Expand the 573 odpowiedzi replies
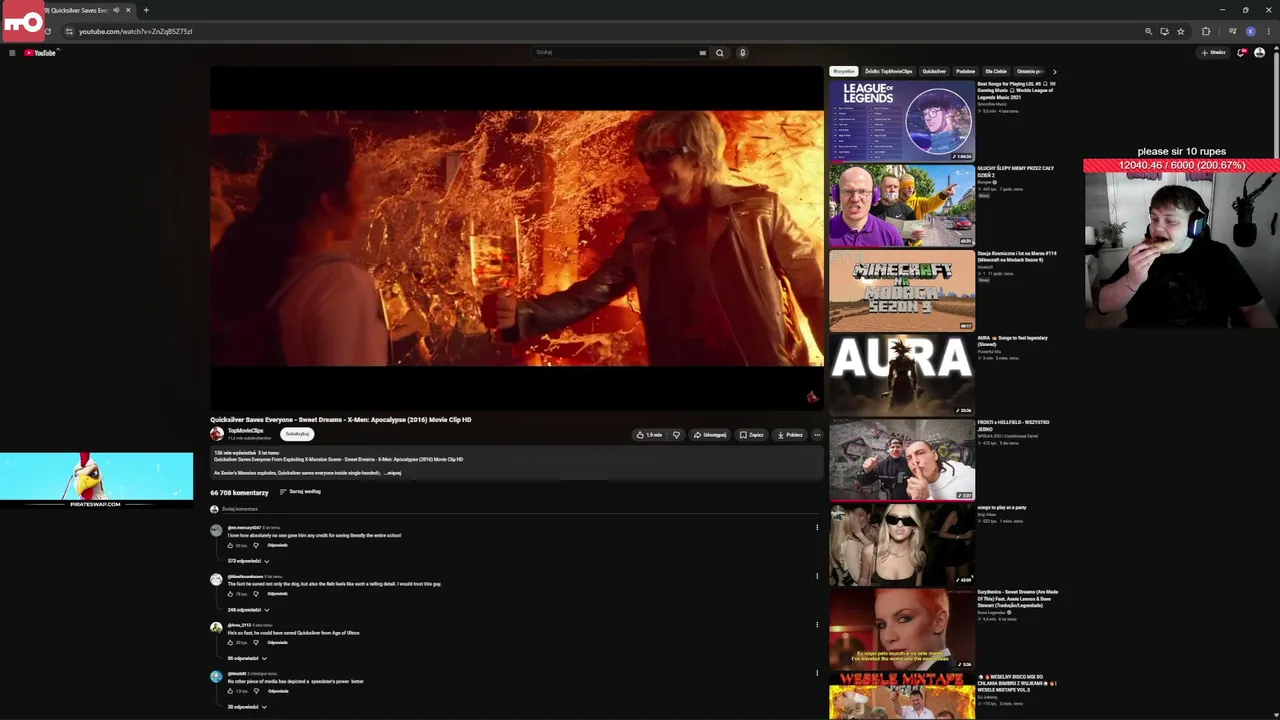The height and width of the screenshot is (720, 1280). pos(249,561)
